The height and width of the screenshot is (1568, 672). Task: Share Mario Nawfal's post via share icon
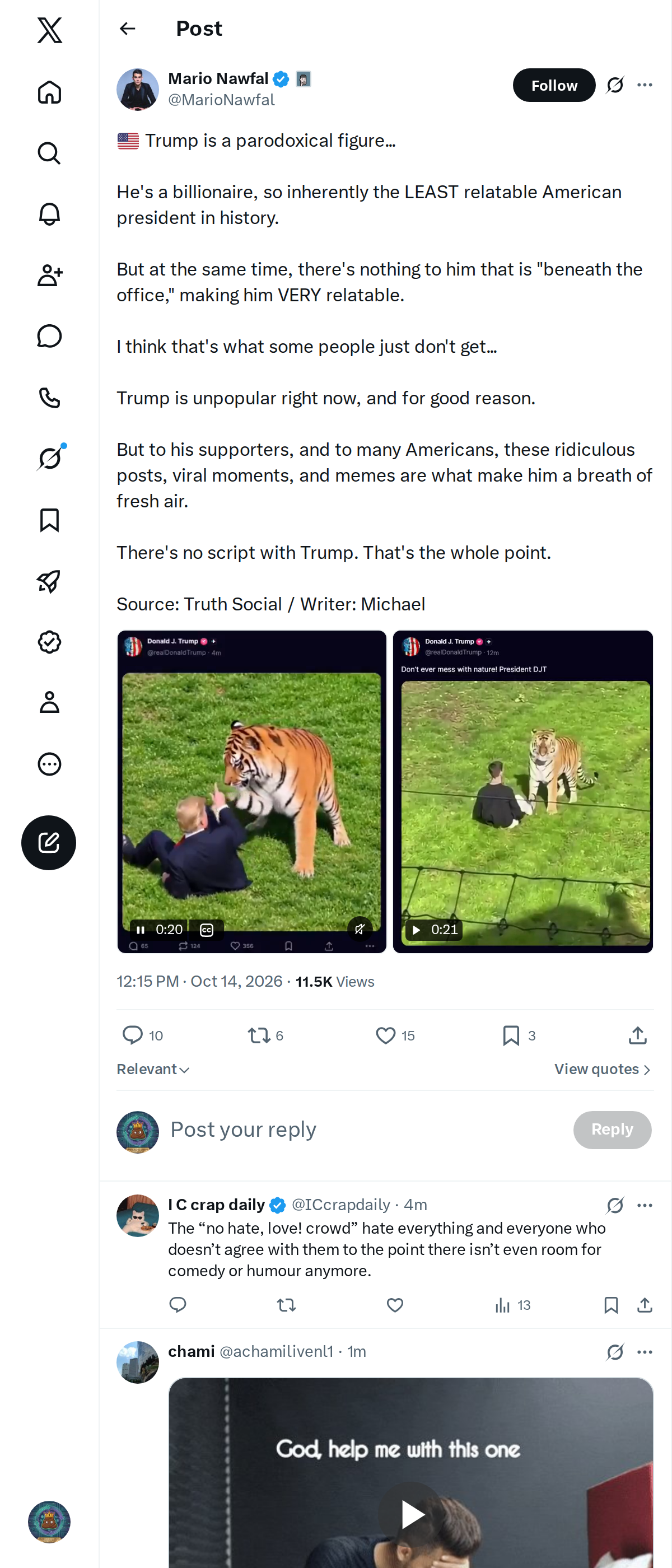coord(637,1035)
